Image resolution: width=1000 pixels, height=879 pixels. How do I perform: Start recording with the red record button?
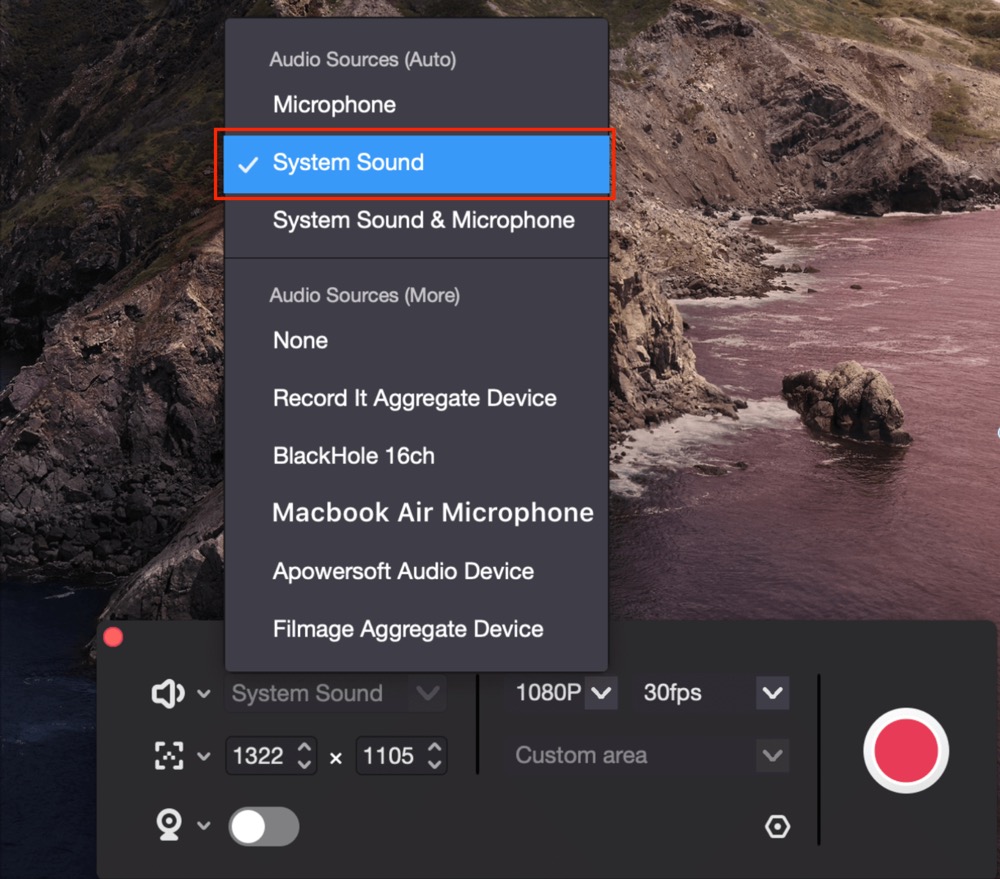(x=906, y=751)
